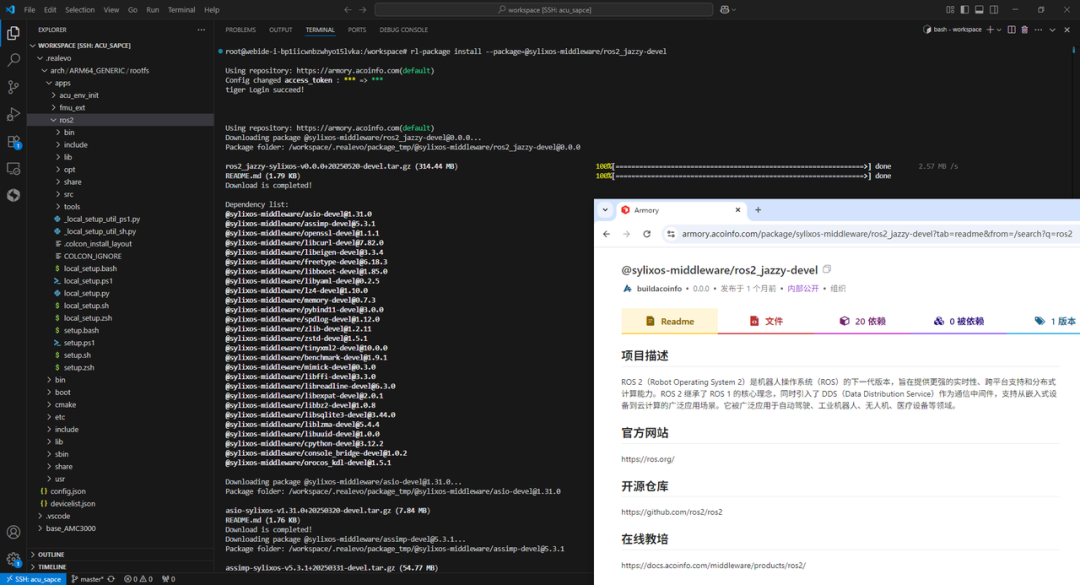The width and height of the screenshot is (1080, 585).
Task: Open the Manage gear in activity bar
Action: pos(13,559)
